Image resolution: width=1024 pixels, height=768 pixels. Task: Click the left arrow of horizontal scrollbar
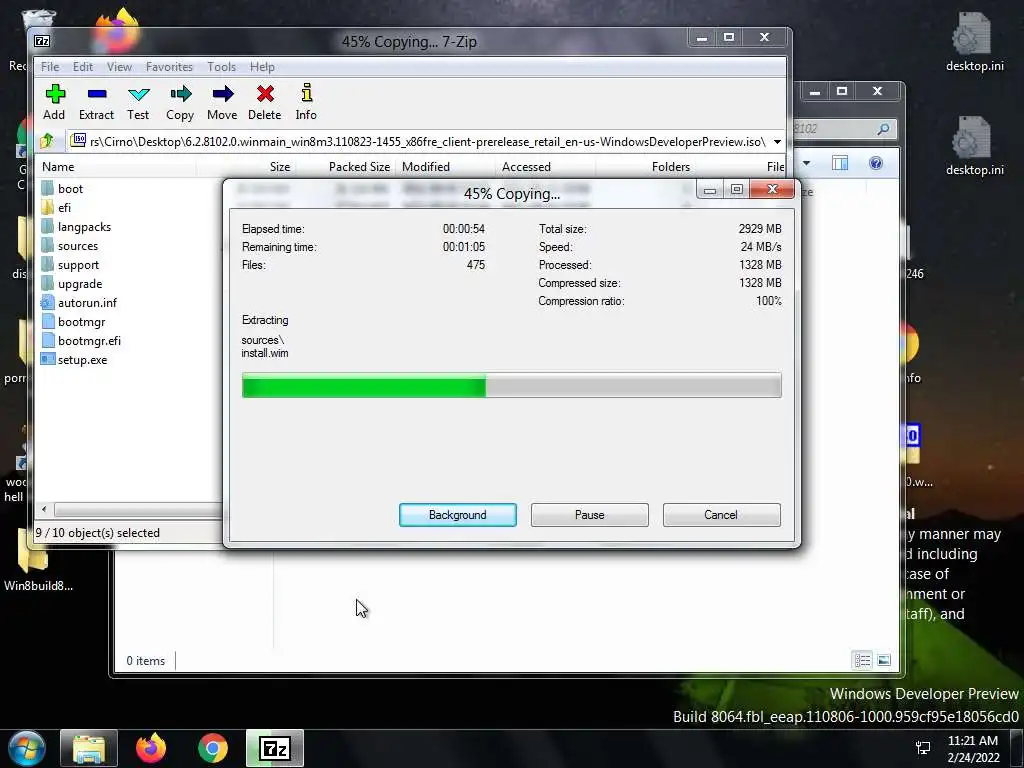click(44, 509)
